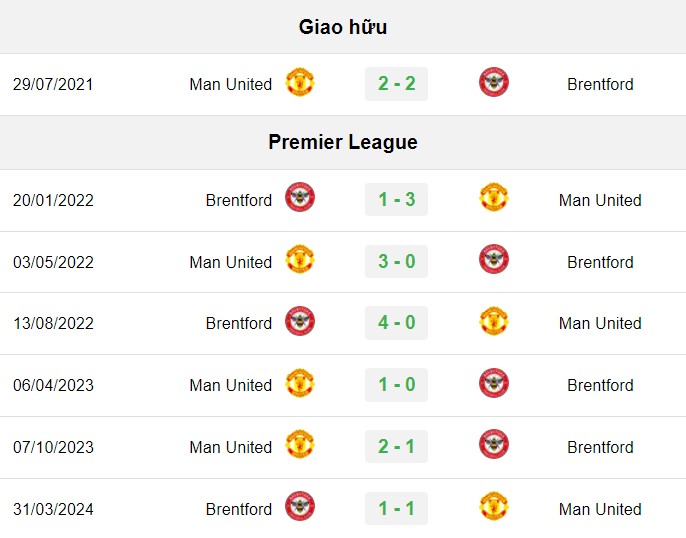Click the 13/08/2022 match date

(x=53, y=324)
